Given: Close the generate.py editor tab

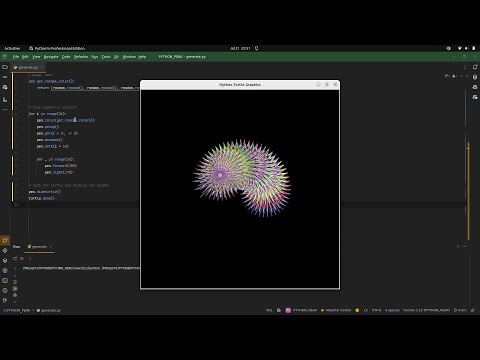Looking at the screenshot, I should 42,67.
